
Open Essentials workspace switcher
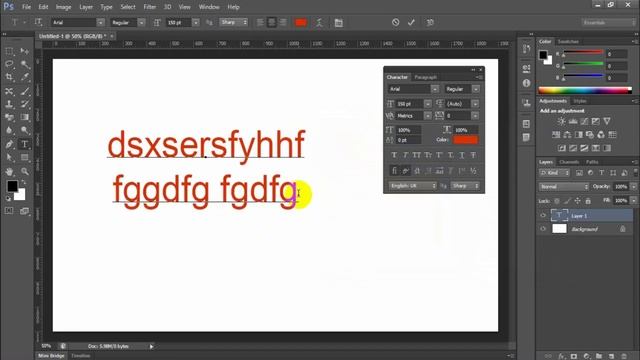[608, 22]
